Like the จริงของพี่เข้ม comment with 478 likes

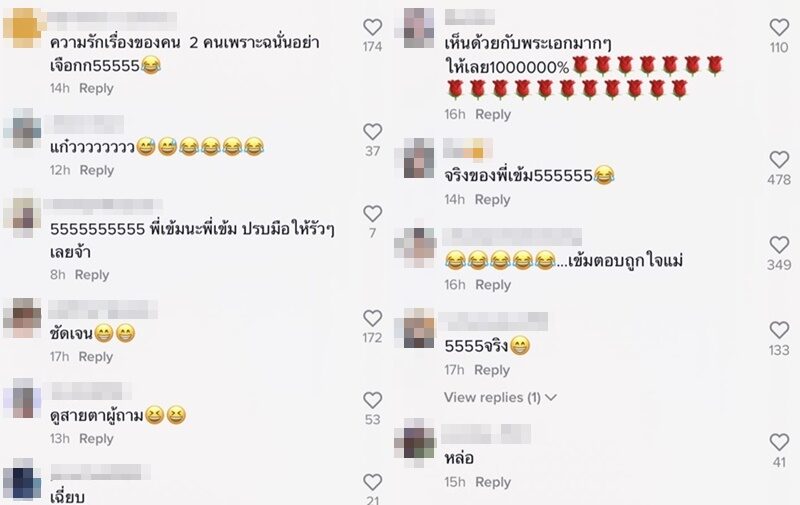point(779,160)
